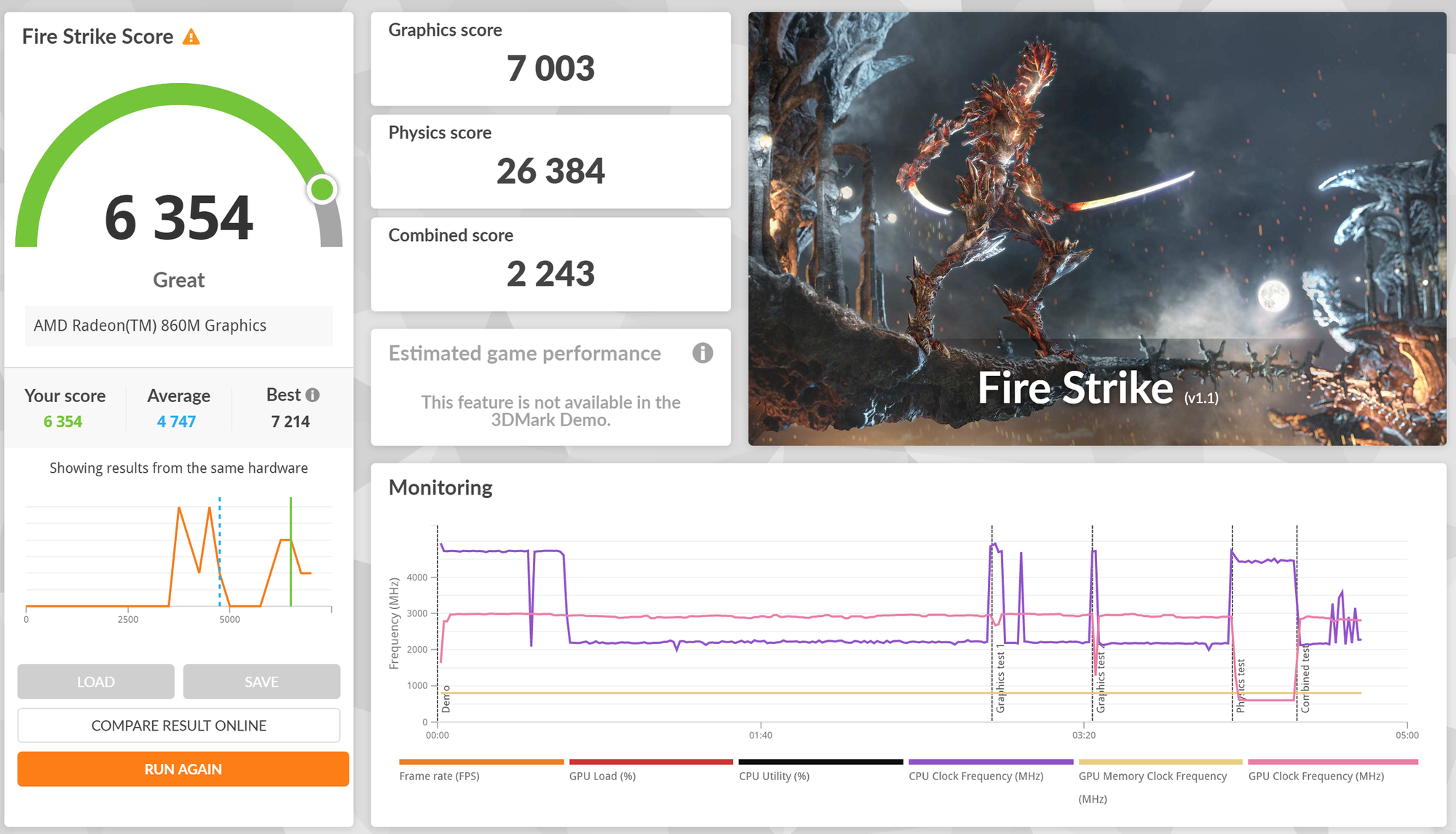The image size is (1456, 834).
Task: Click the orange warning triangle icon
Action: [191, 37]
